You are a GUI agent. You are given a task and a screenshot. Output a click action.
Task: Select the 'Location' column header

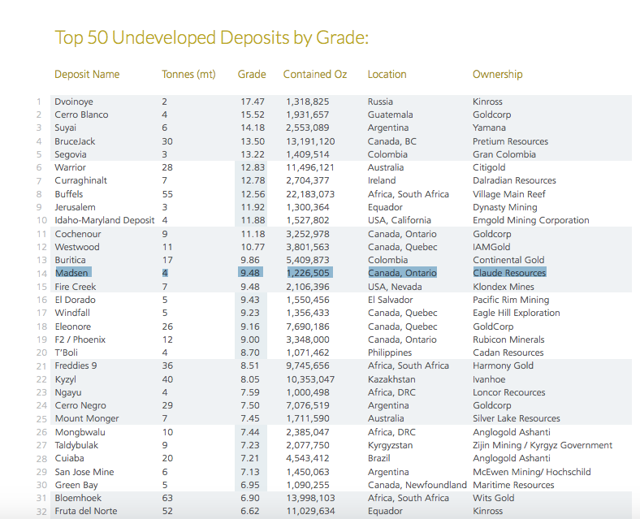click(387, 75)
